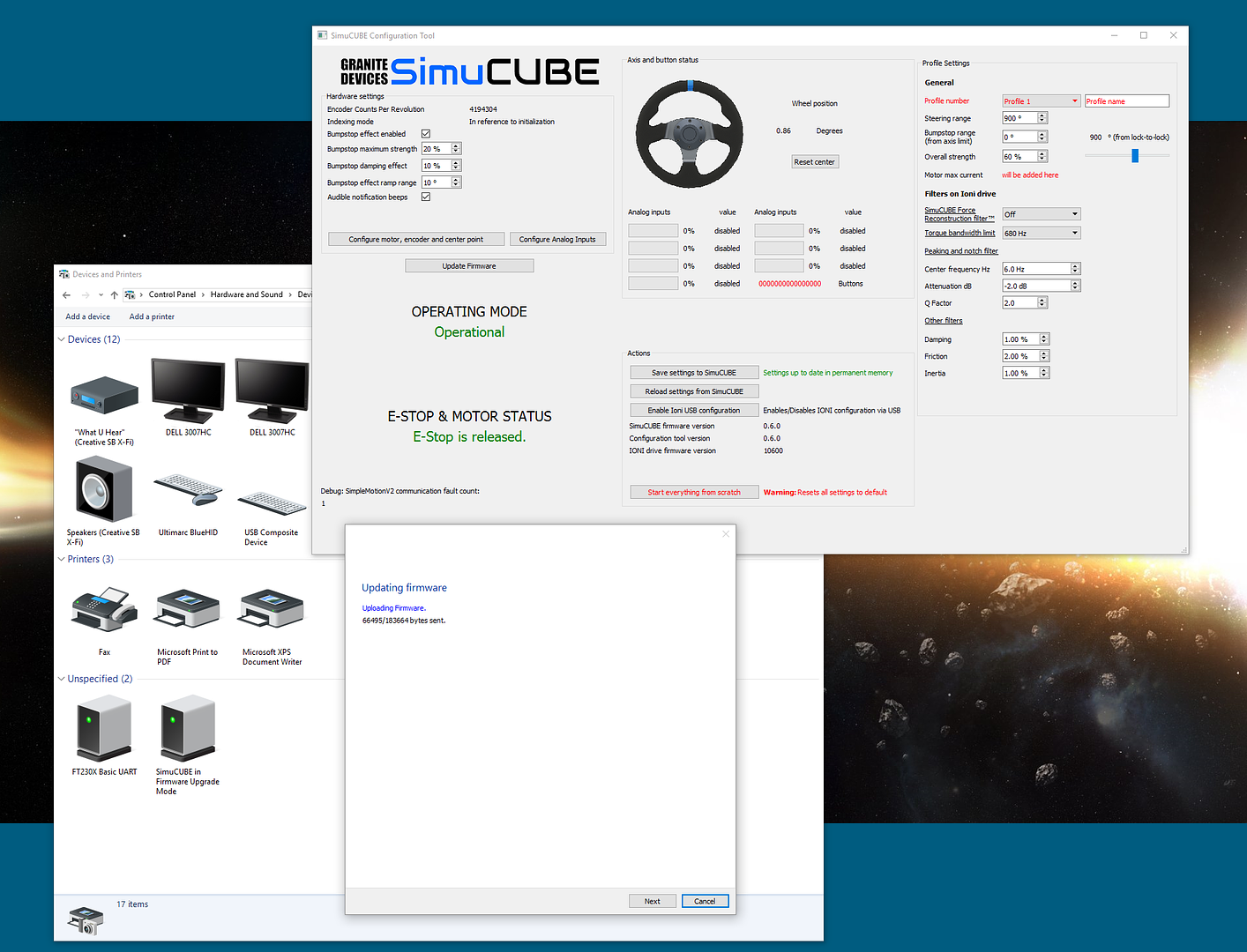1247x952 pixels.
Task: Collapse the Devices (12) group
Action: (61, 339)
